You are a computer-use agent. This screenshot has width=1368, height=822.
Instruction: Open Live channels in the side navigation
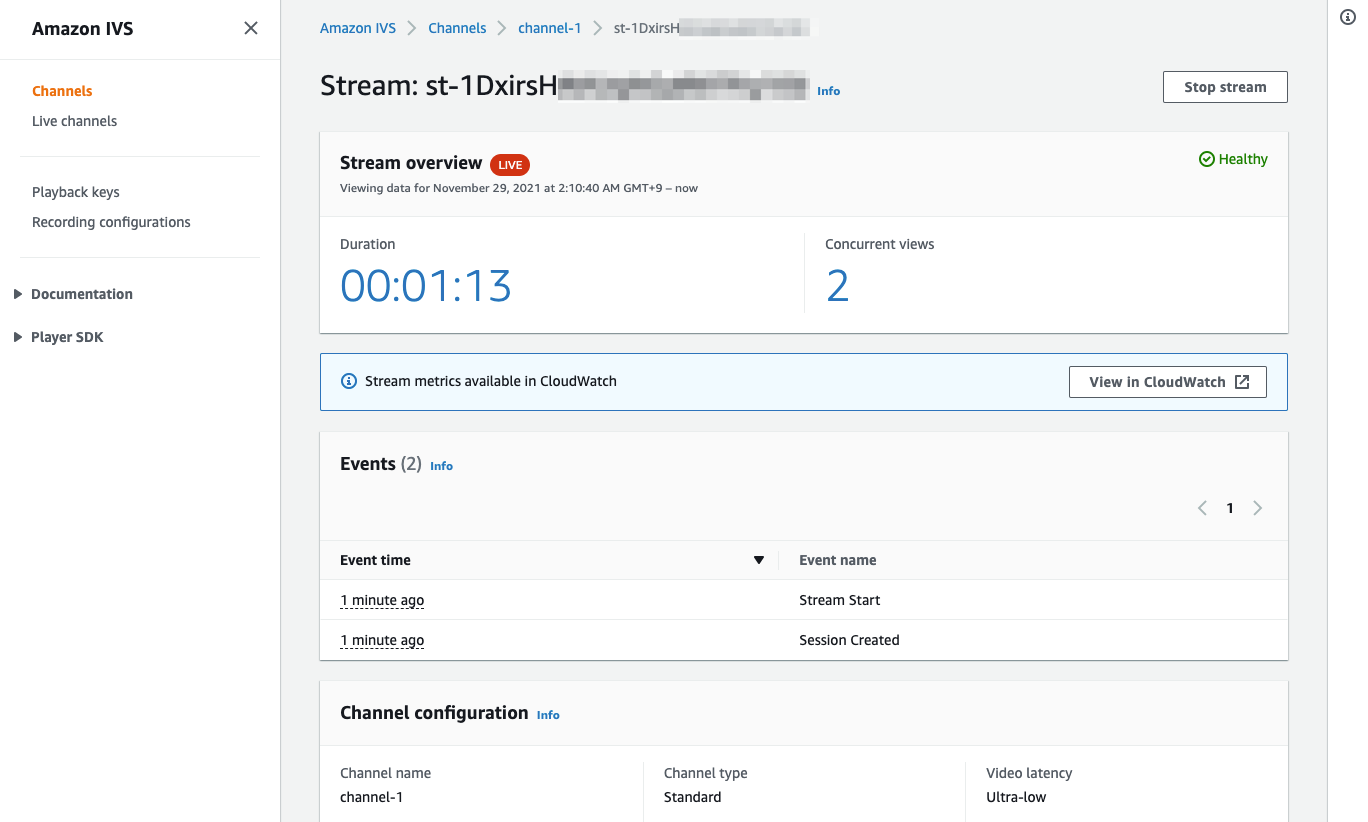(x=74, y=121)
